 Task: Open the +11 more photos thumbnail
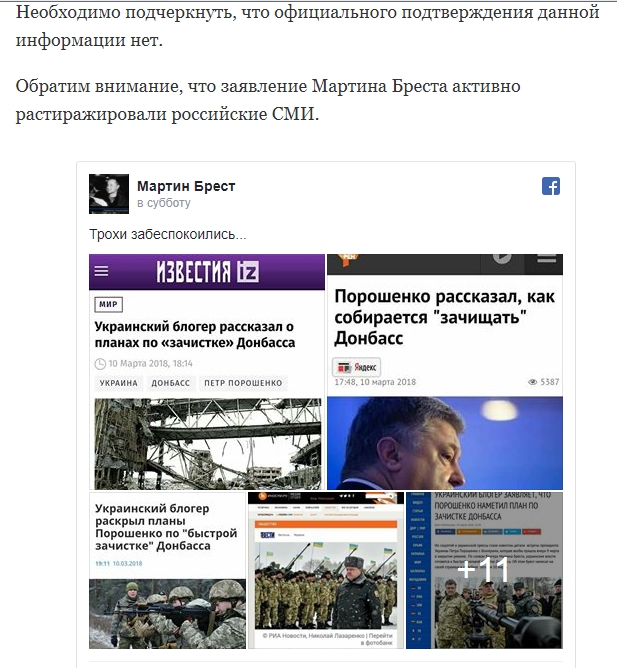(484, 570)
